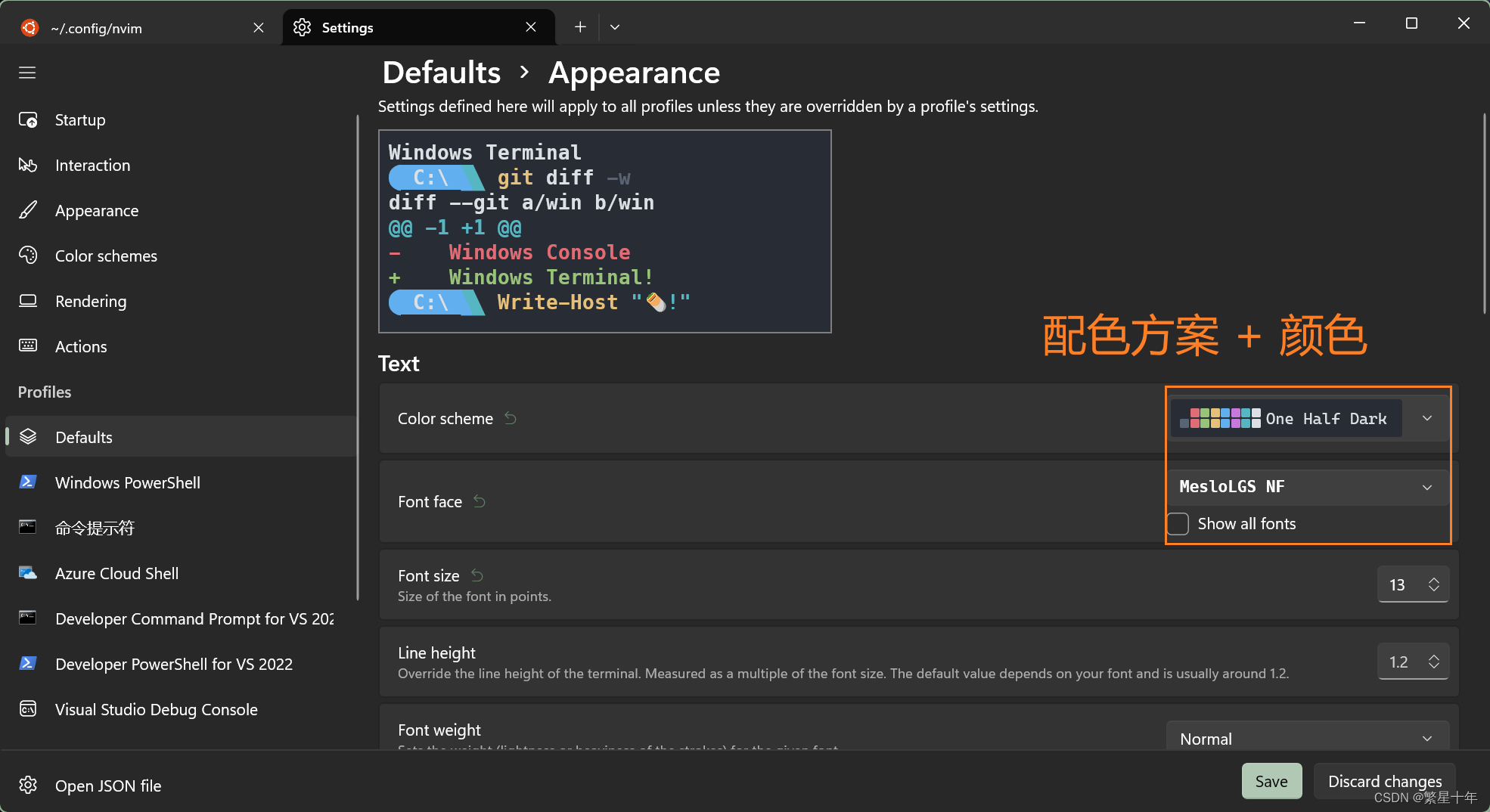This screenshot has height=812, width=1490.
Task: Click the Color schemes palette icon
Action: [x=28, y=256]
